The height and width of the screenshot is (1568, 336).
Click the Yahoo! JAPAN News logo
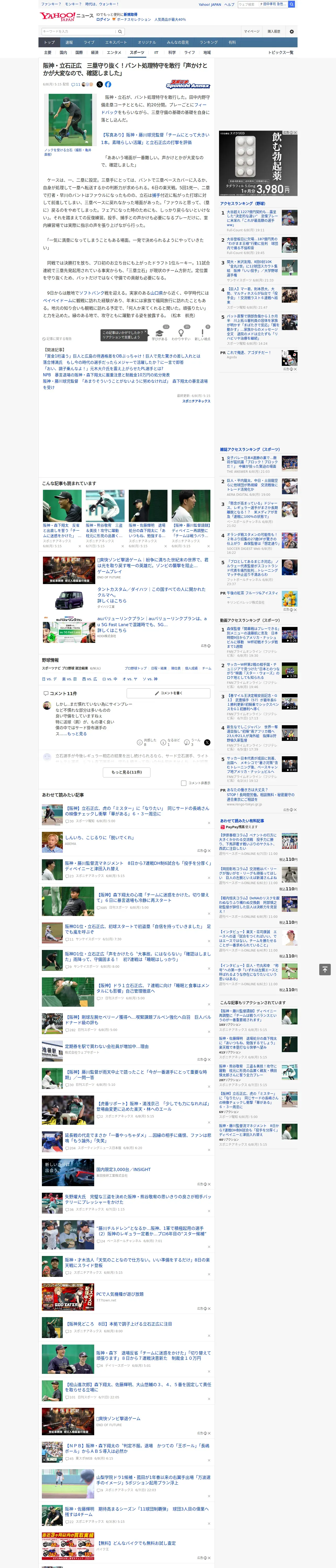(x=67, y=16)
